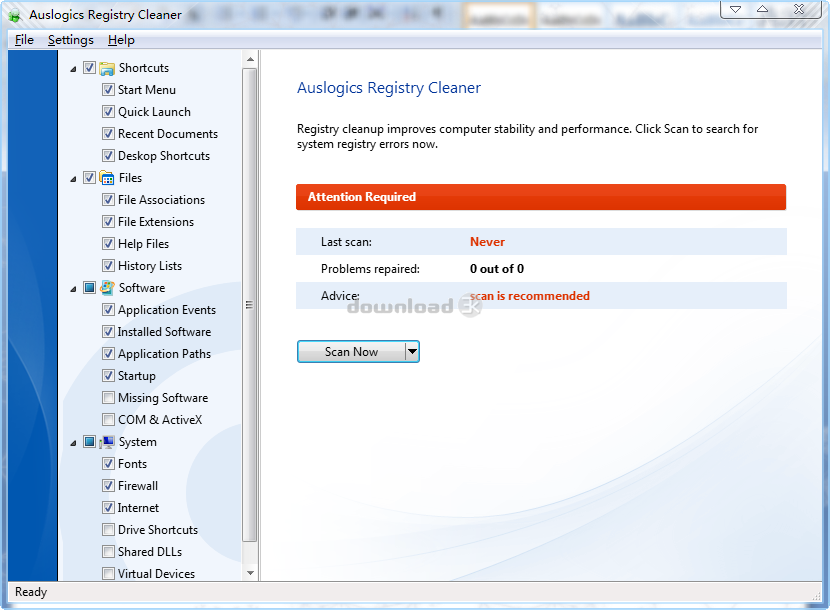Viewport: 830px width, 610px height.
Task: Uncheck the Help Files checkbox
Action: pos(108,244)
